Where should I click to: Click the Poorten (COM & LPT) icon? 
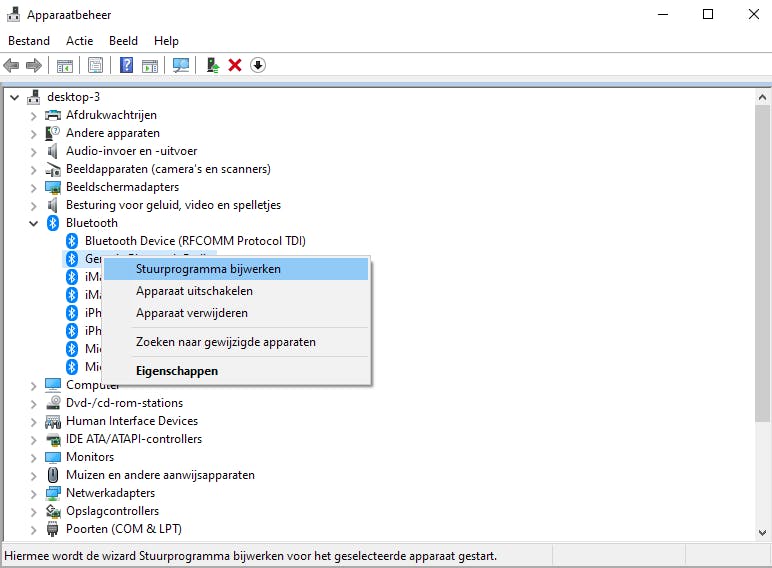pos(52,529)
